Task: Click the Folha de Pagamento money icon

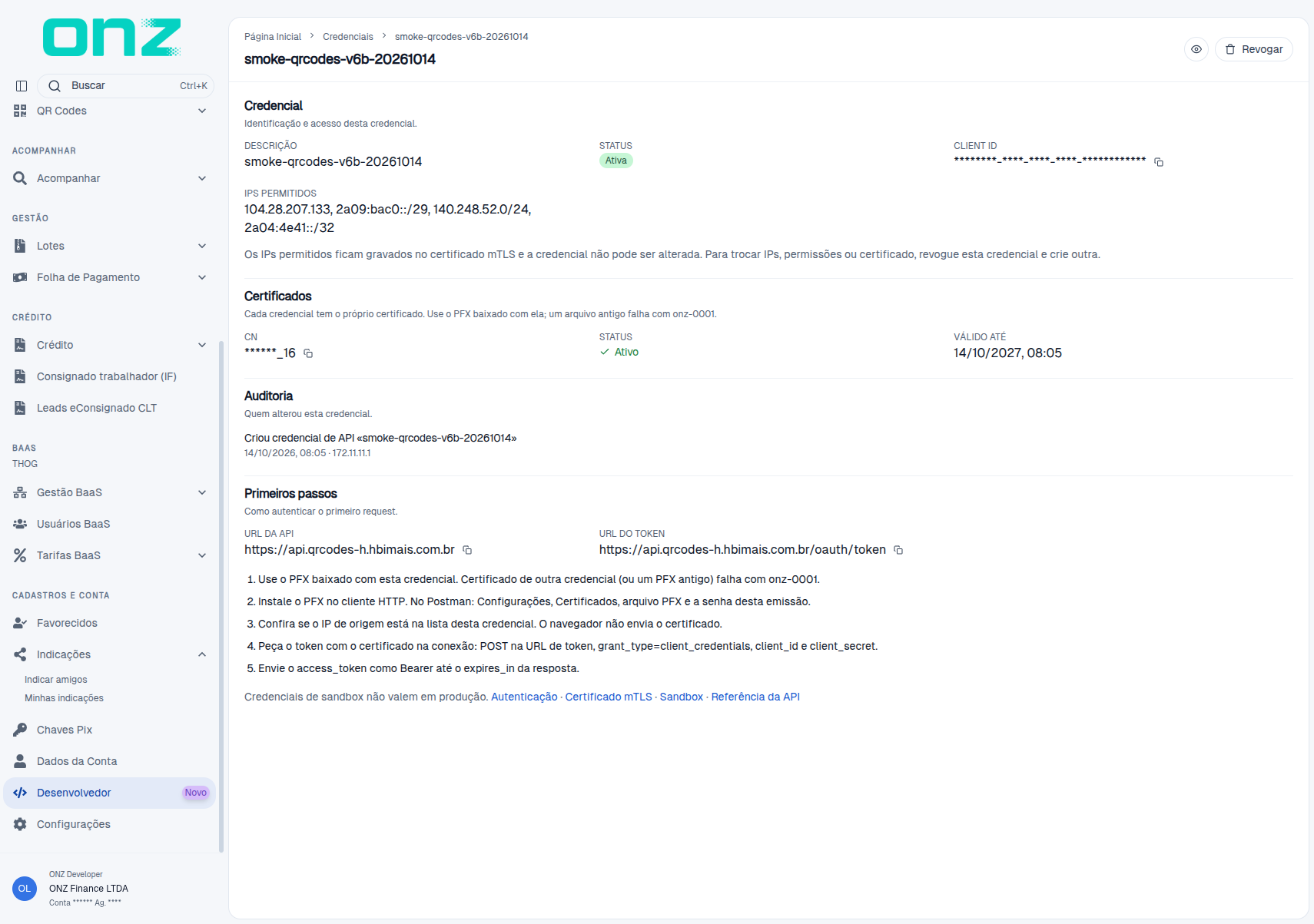Action: tap(20, 277)
